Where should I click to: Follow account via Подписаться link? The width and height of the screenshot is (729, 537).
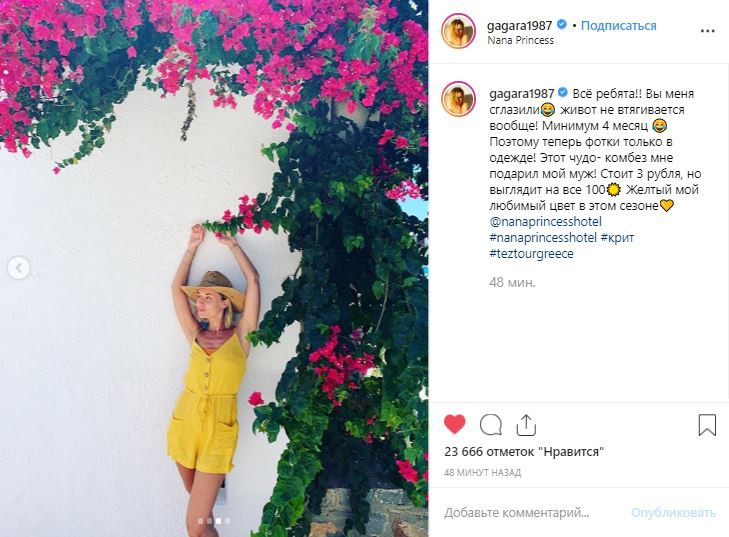[x=618, y=26]
